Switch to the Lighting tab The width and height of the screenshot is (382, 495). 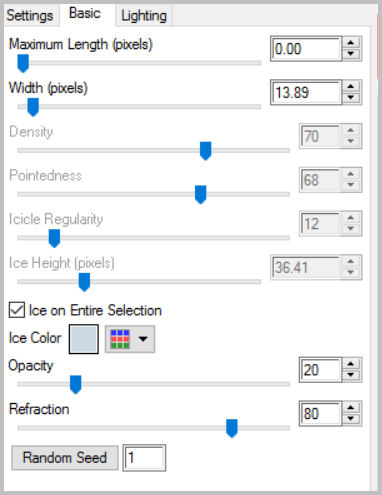(144, 16)
